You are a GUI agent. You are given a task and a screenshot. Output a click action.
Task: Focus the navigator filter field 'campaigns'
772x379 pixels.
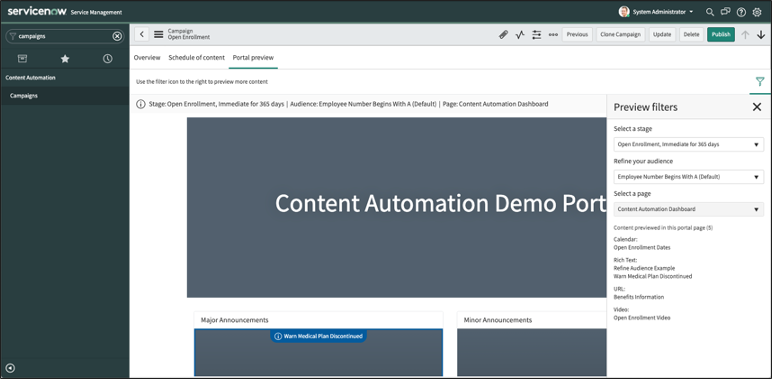(64, 36)
